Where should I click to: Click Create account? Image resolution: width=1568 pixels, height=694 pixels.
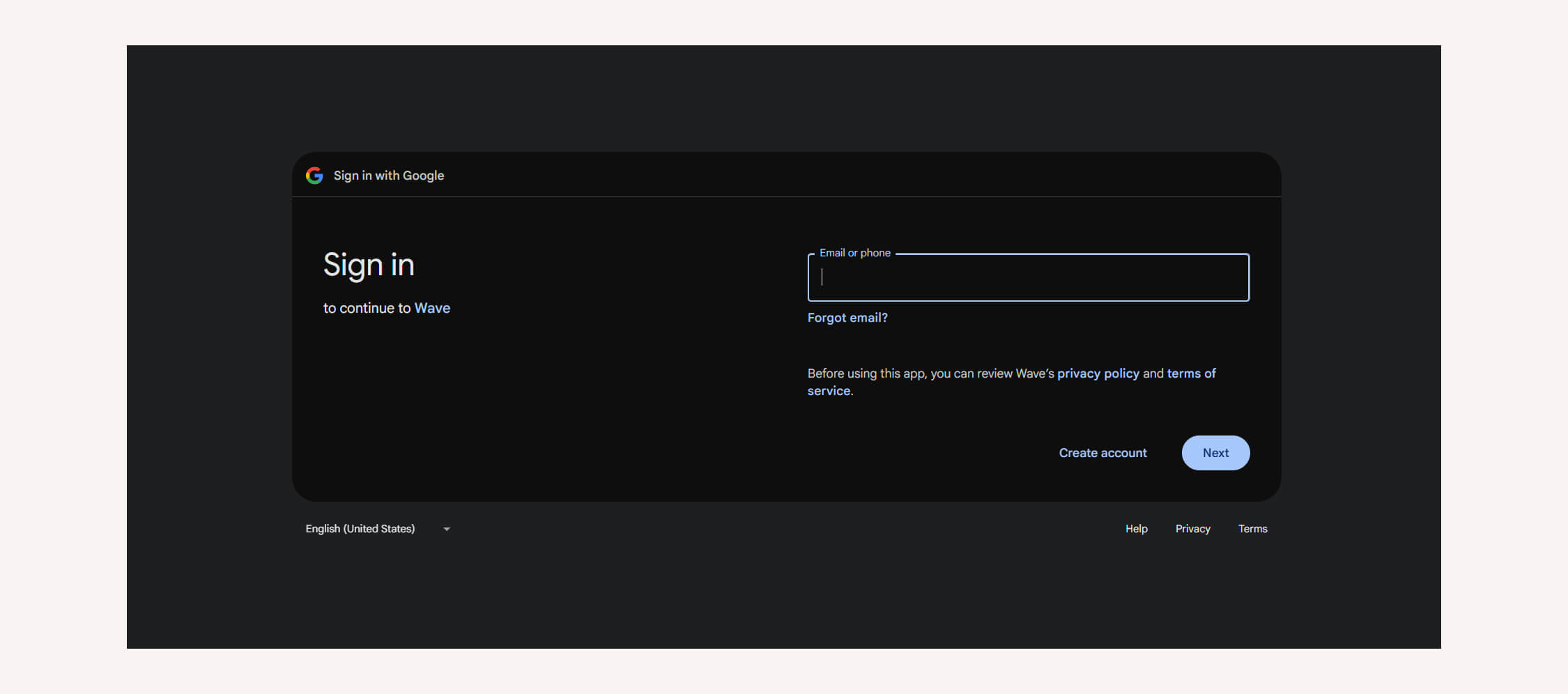pos(1102,452)
